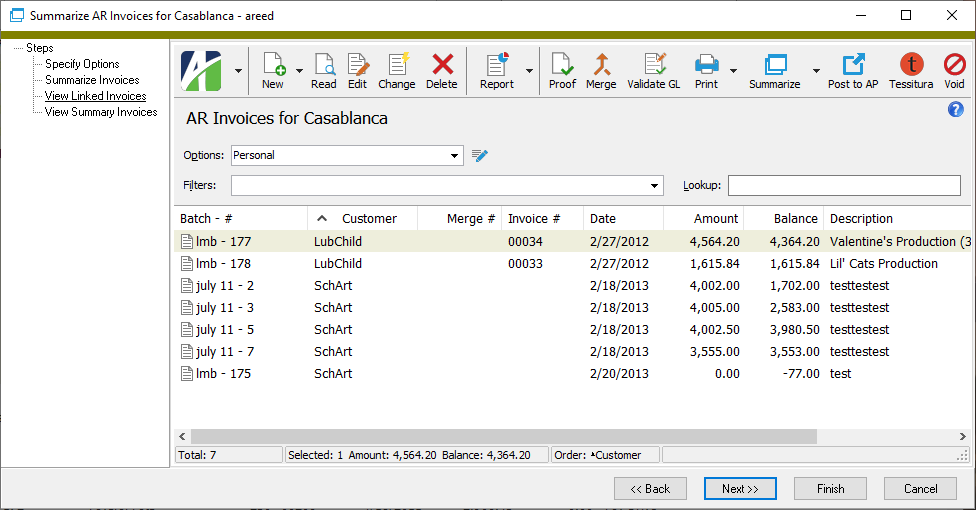The height and width of the screenshot is (510, 976).
Task: Sort by Date column header
Action: (623, 219)
